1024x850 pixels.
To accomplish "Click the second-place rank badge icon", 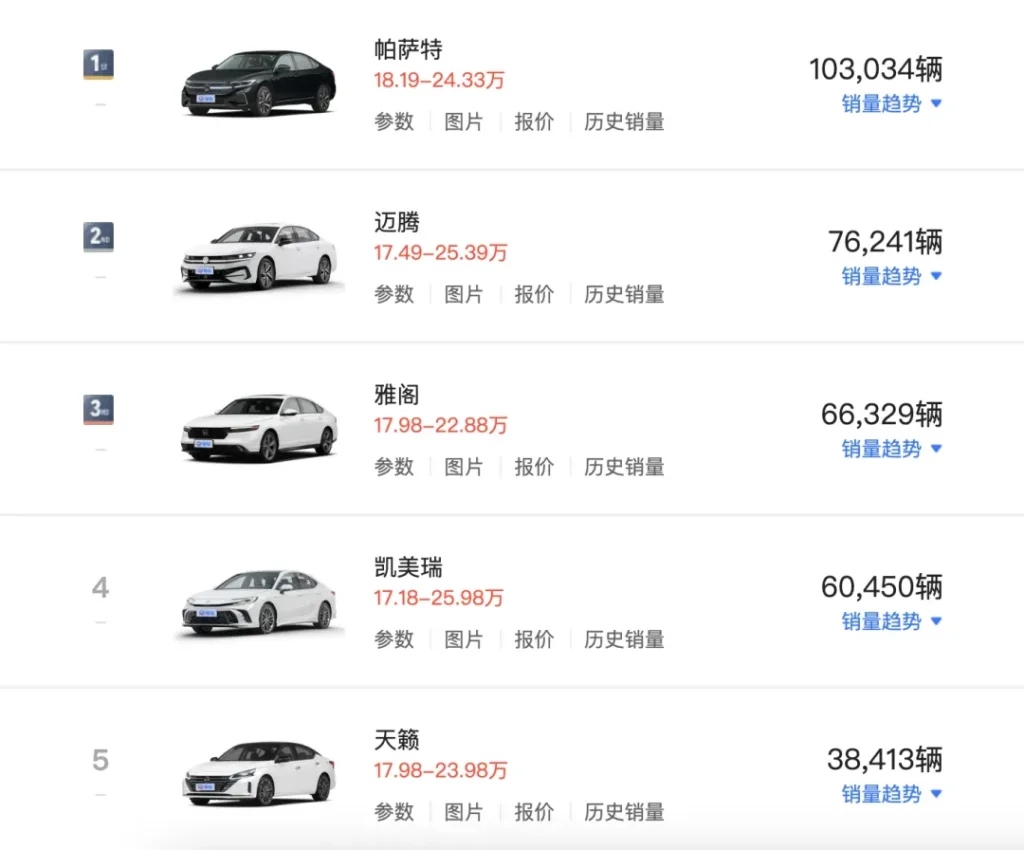I will (x=98, y=238).
